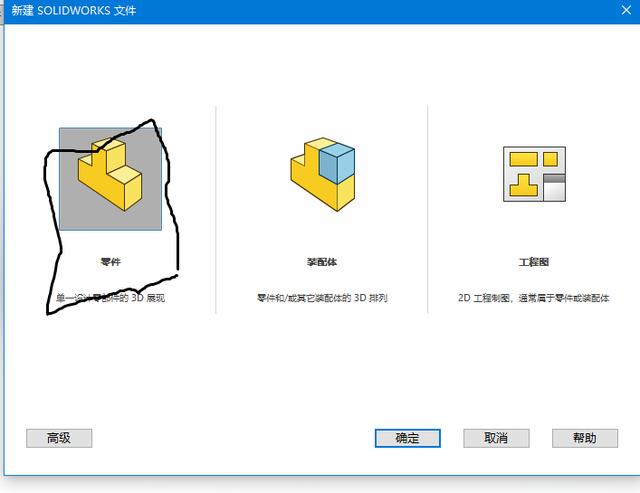Click the 2D 工程制图 description text

pos(534,298)
